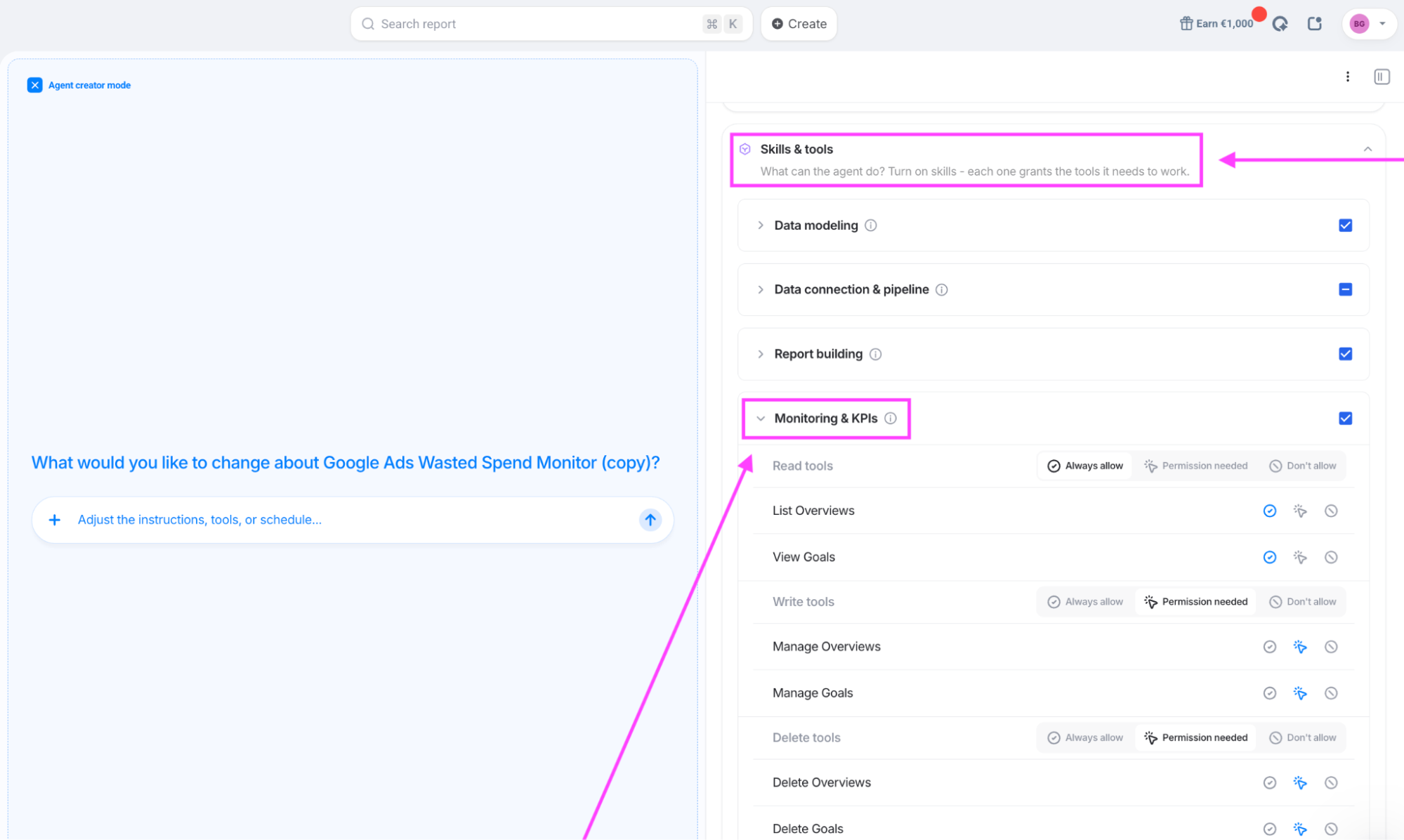Set View Goals to Permission needed icon

pyautogui.click(x=1300, y=557)
